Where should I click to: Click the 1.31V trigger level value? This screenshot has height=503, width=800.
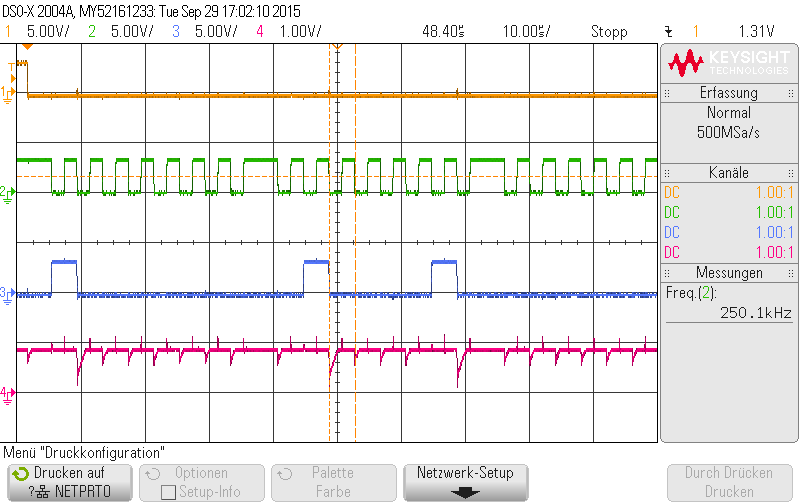756,32
